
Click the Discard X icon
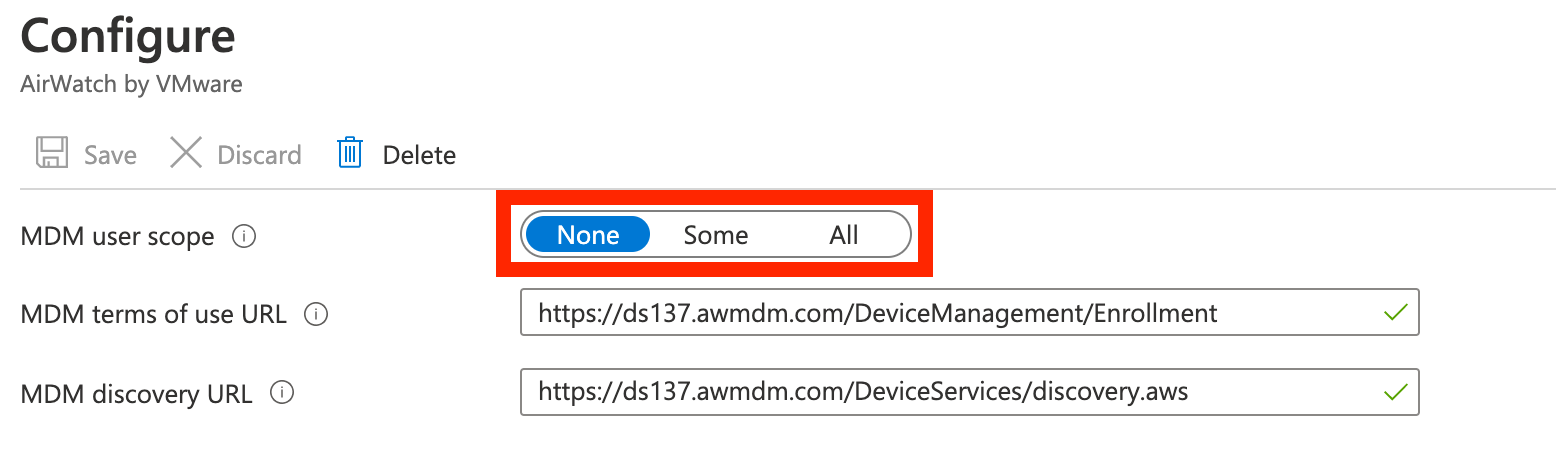(186, 154)
